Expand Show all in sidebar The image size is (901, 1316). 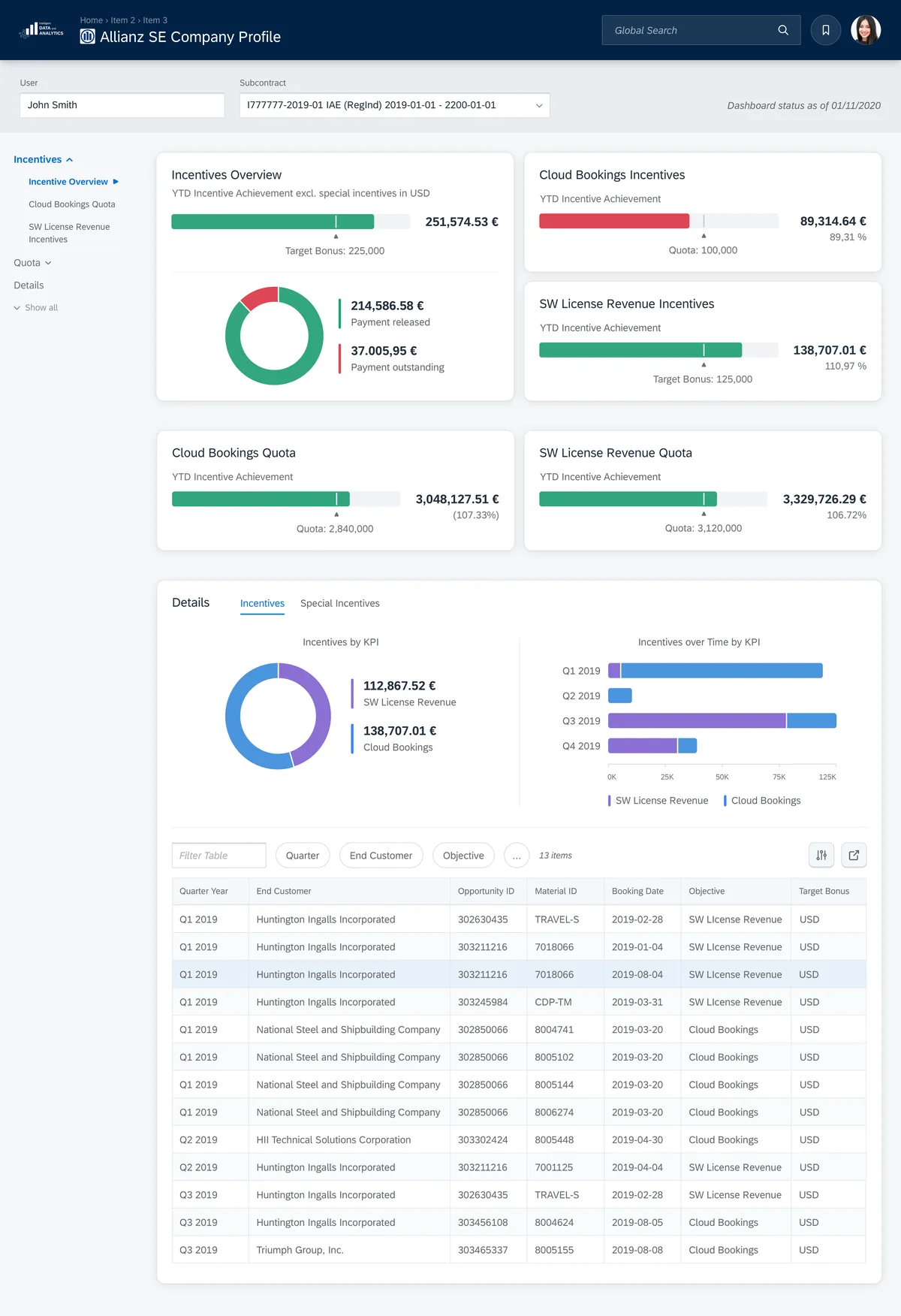tap(36, 308)
